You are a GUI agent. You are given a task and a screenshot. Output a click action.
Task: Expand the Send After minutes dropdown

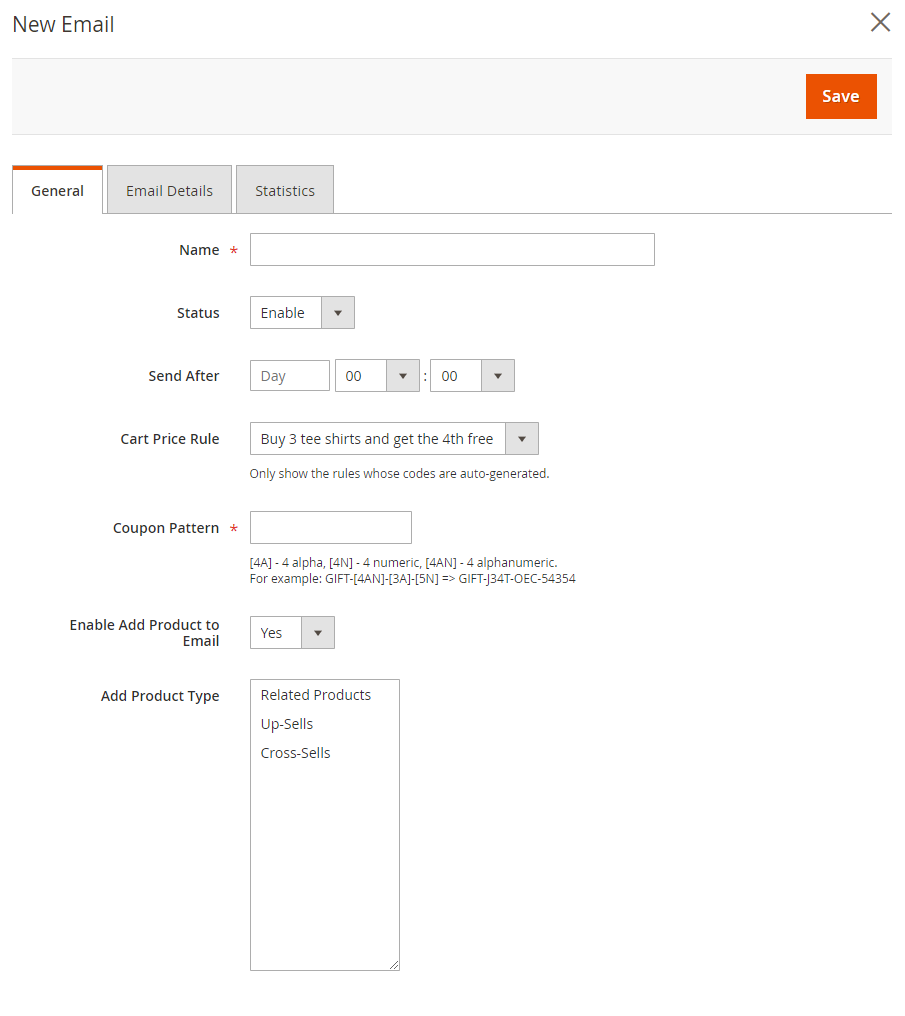pos(497,376)
